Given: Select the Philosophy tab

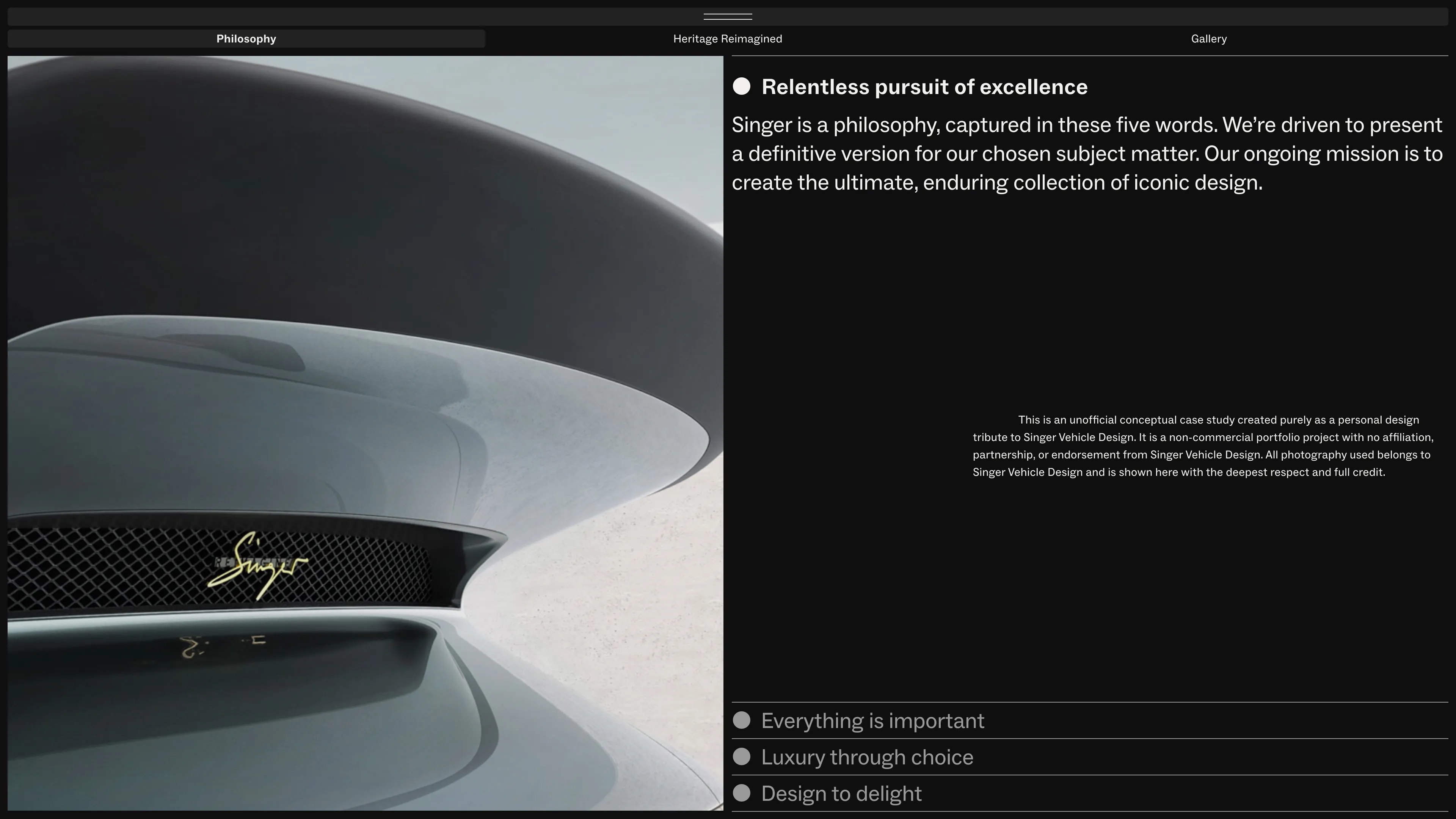Looking at the screenshot, I should tap(246, 39).
